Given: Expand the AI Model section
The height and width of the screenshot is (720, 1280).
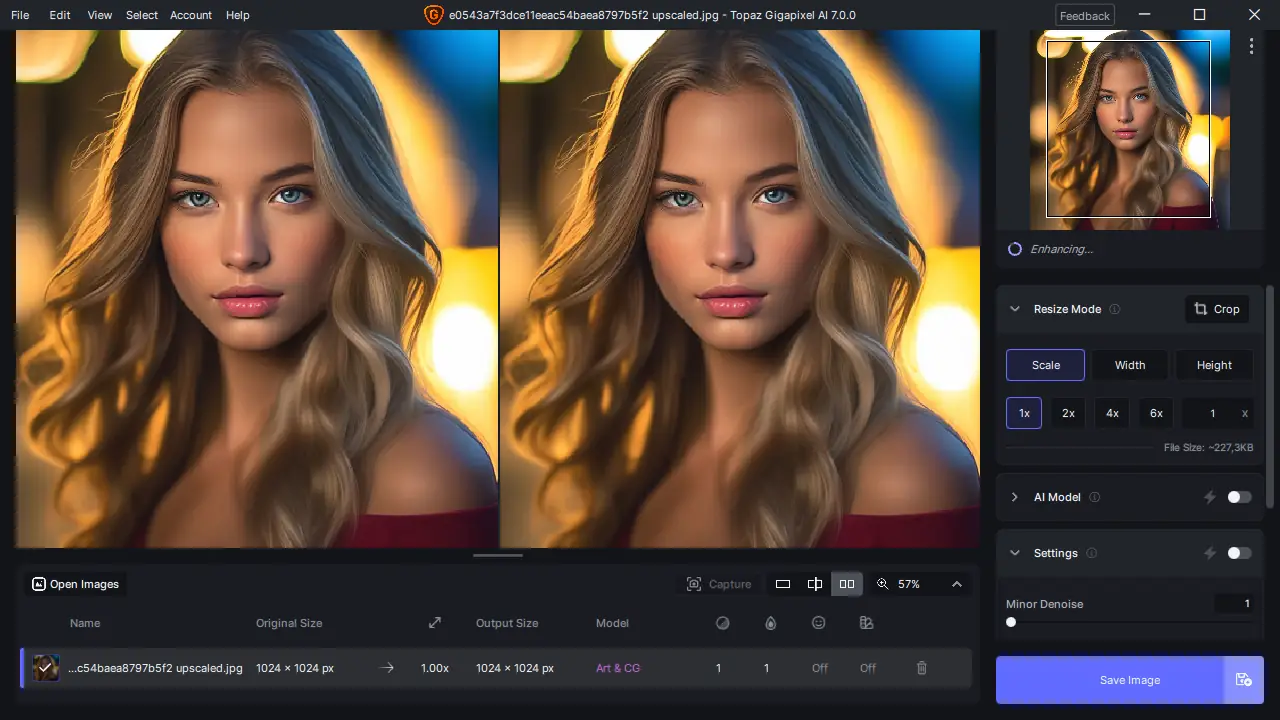Looking at the screenshot, I should click(x=1015, y=497).
